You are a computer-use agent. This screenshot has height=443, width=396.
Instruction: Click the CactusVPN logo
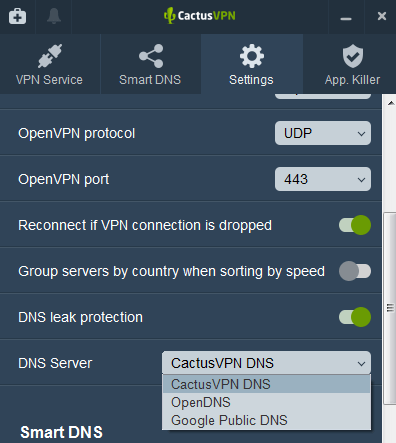[200, 16]
